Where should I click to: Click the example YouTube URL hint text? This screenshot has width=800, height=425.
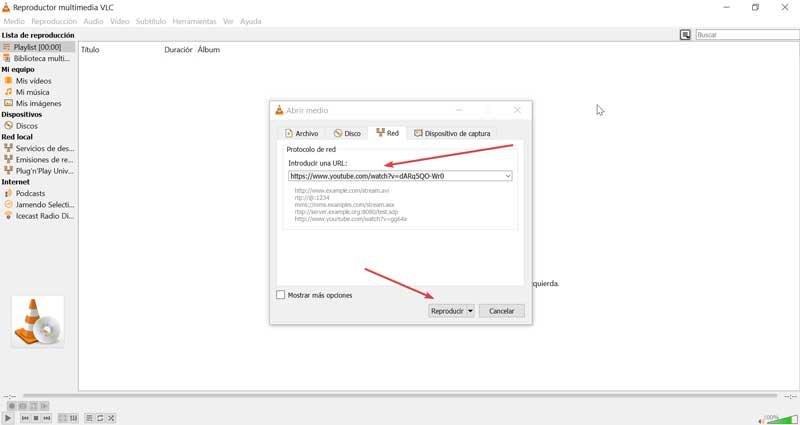click(351, 219)
